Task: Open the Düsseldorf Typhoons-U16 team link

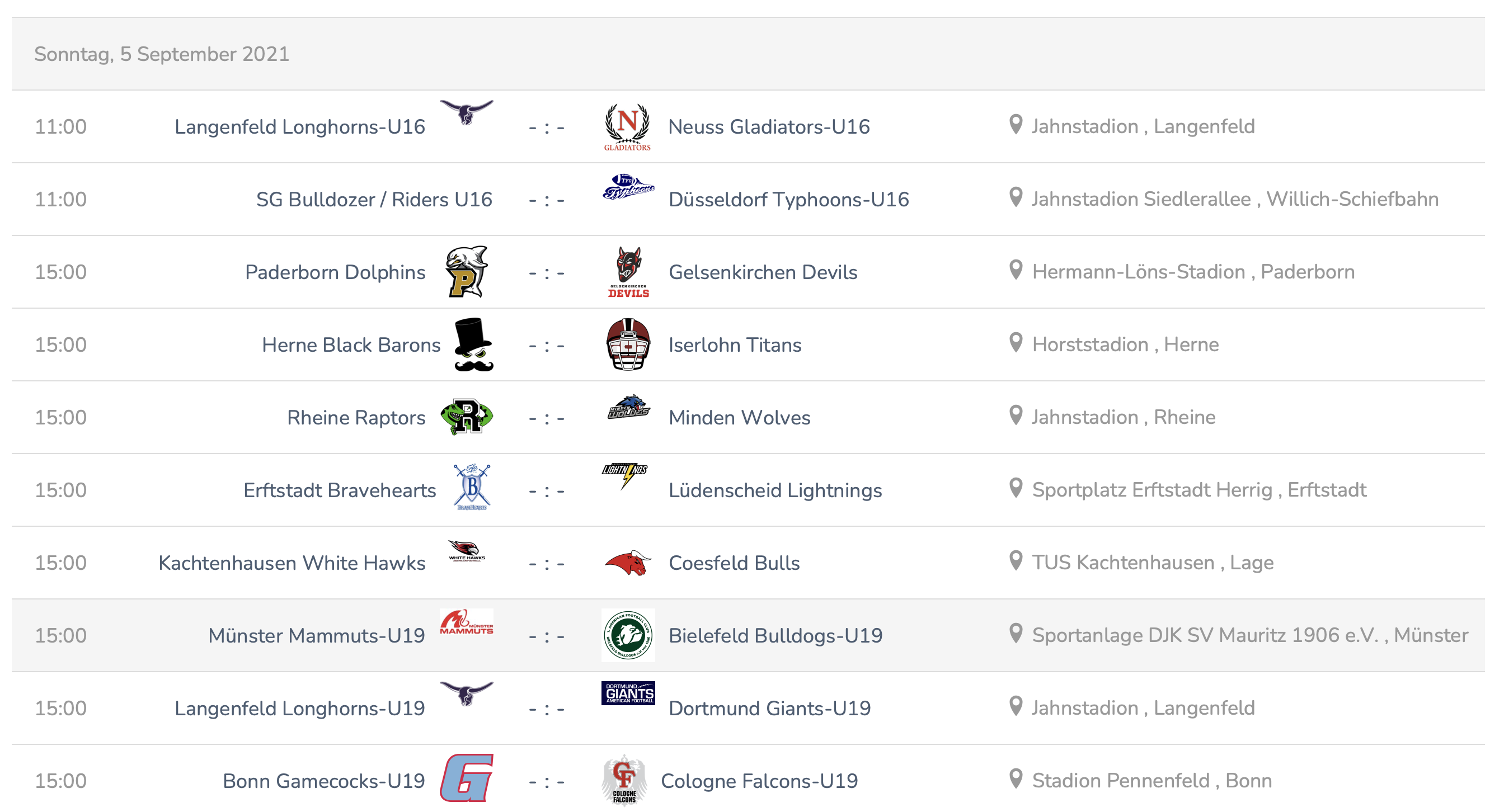Action: click(789, 200)
